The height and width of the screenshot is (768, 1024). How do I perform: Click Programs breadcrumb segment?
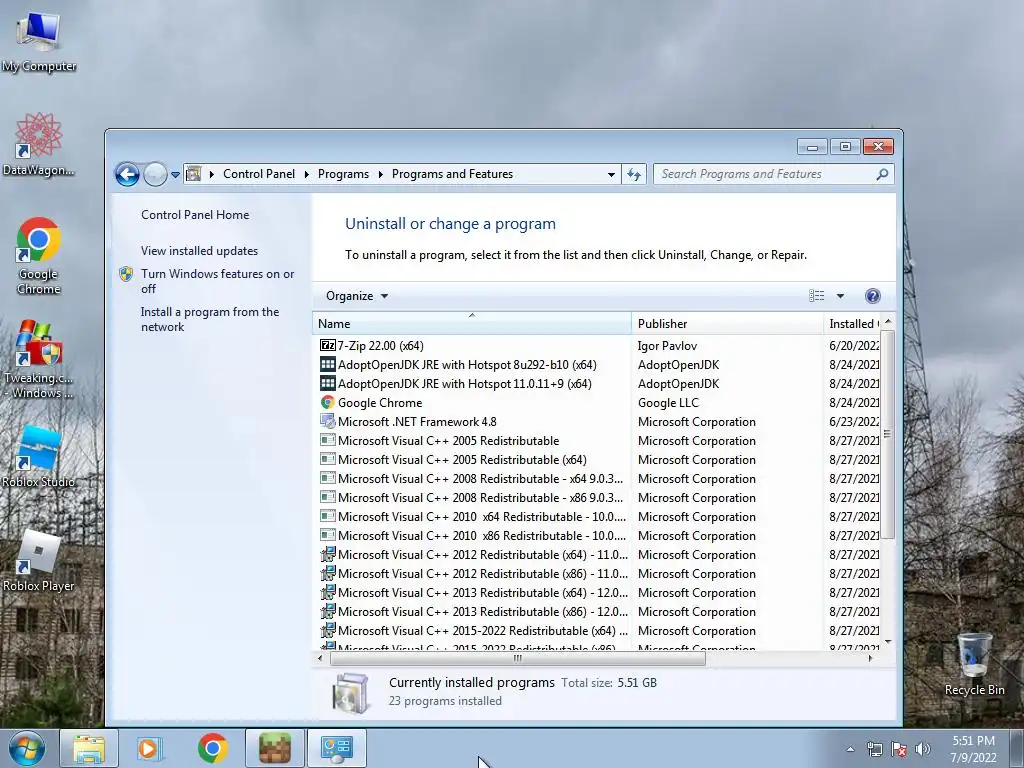click(343, 174)
